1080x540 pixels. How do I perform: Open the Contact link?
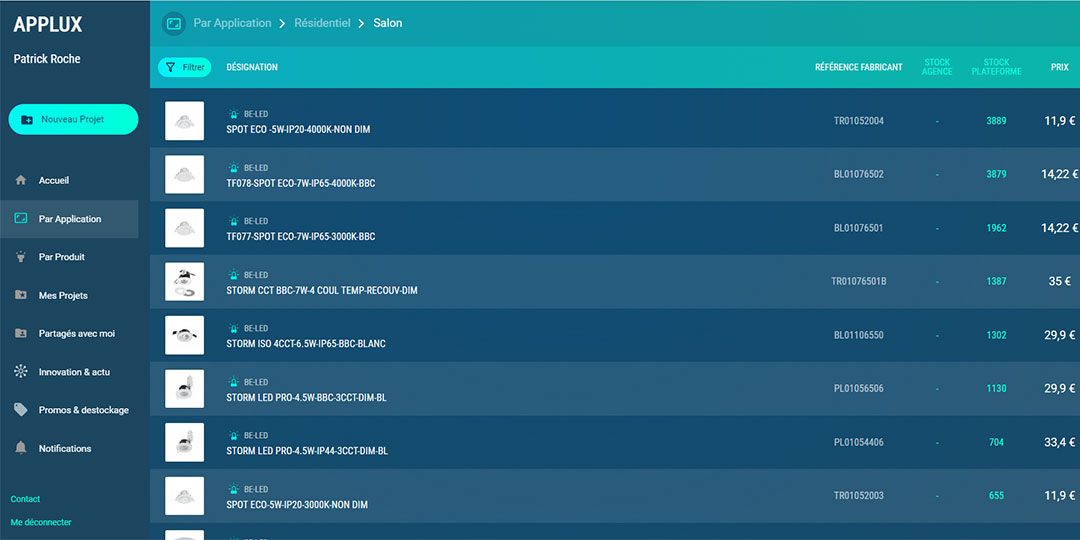point(25,499)
